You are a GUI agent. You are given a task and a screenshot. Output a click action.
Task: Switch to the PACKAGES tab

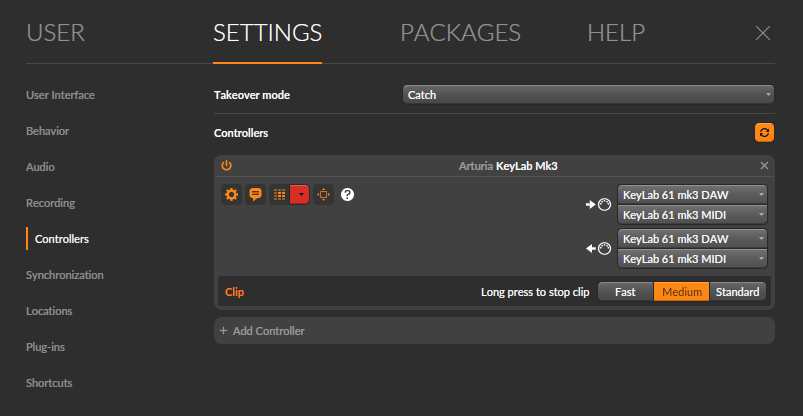460,33
